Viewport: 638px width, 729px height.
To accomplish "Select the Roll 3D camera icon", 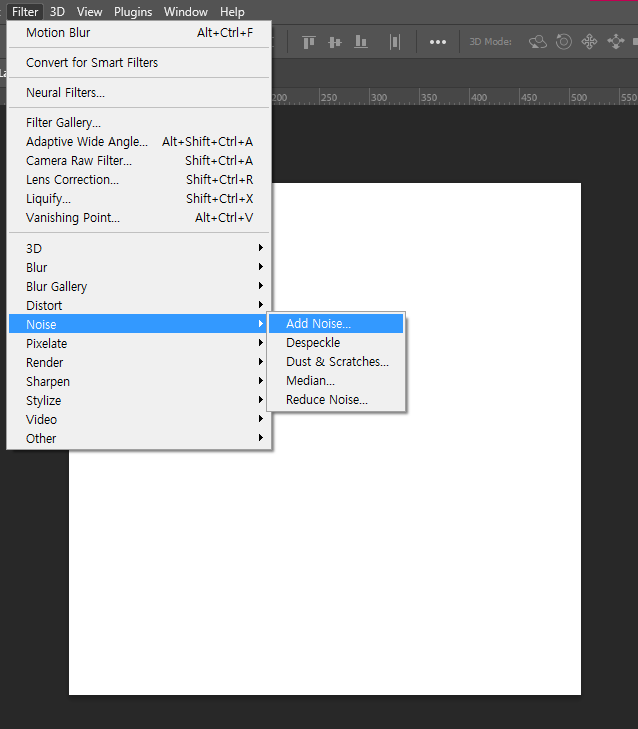I will click(564, 42).
